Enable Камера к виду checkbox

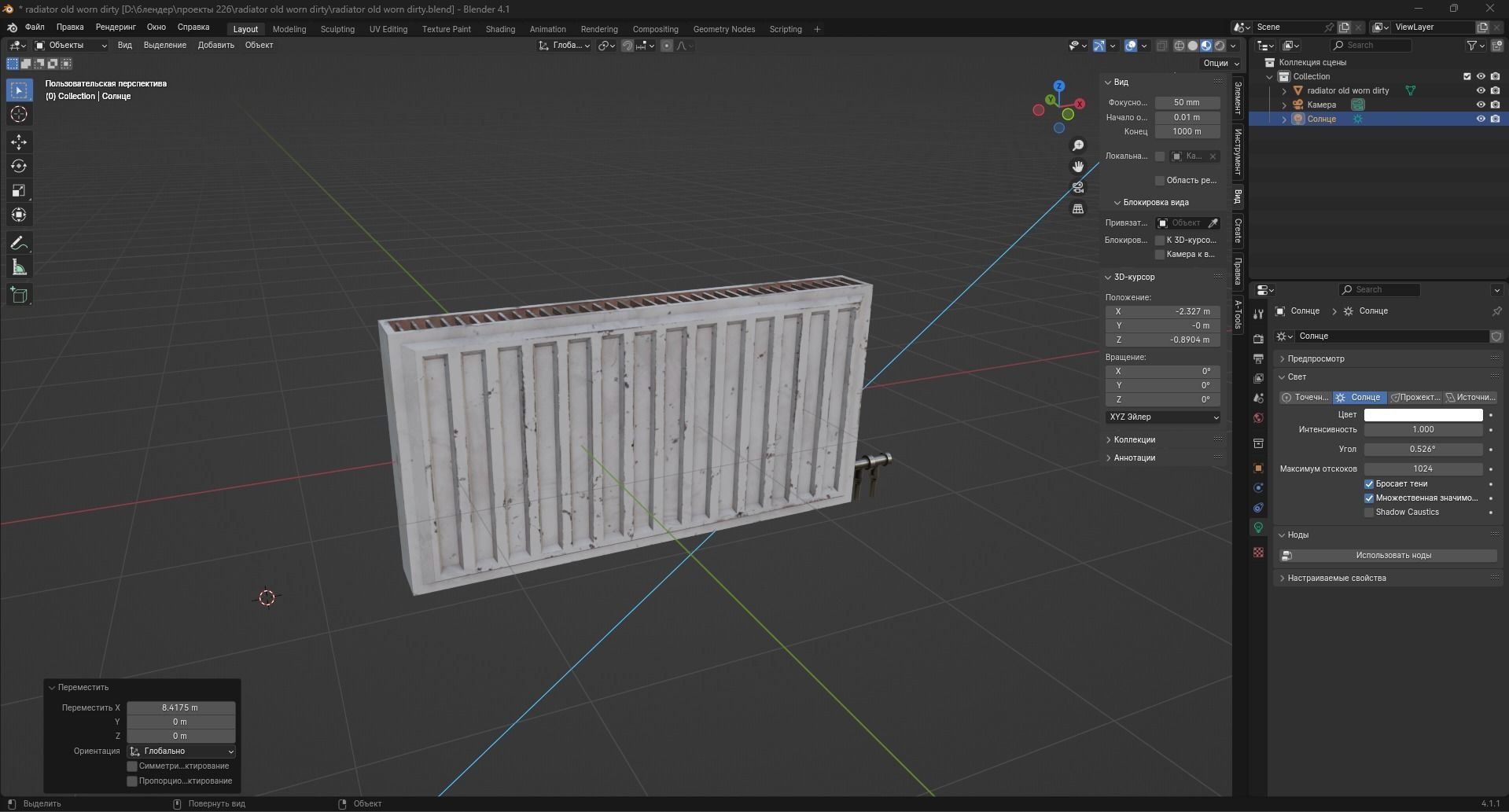1160,255
